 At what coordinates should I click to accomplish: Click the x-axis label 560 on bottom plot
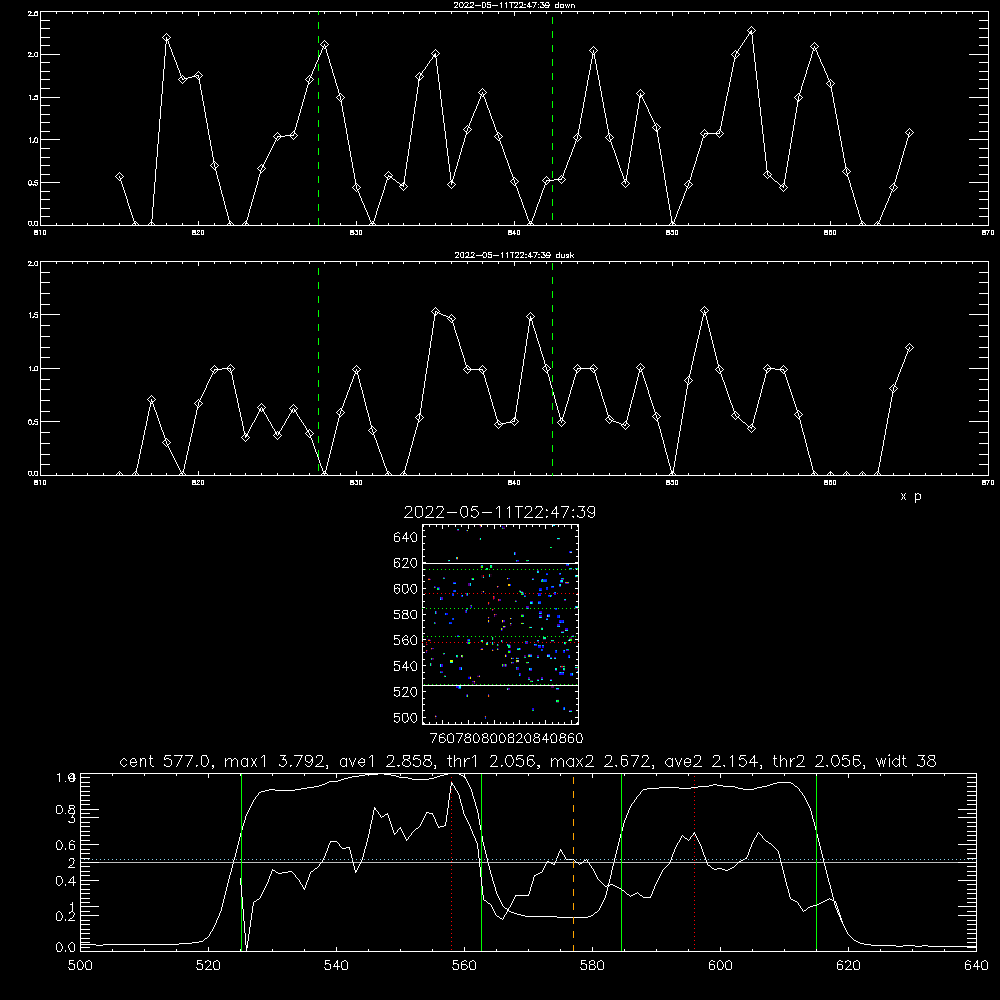464,966
